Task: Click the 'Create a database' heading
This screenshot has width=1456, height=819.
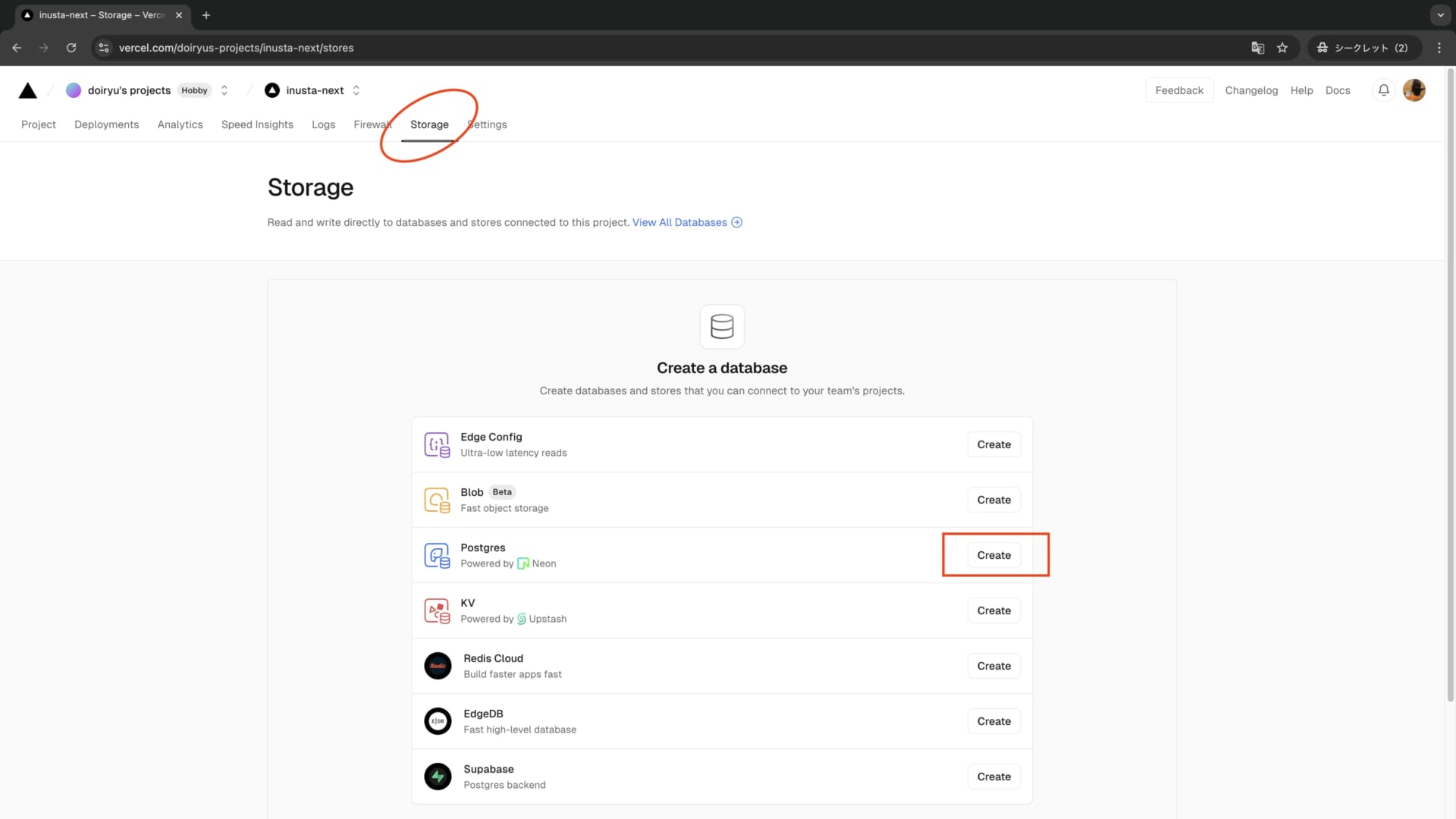Action: click(x=722, y=368)
